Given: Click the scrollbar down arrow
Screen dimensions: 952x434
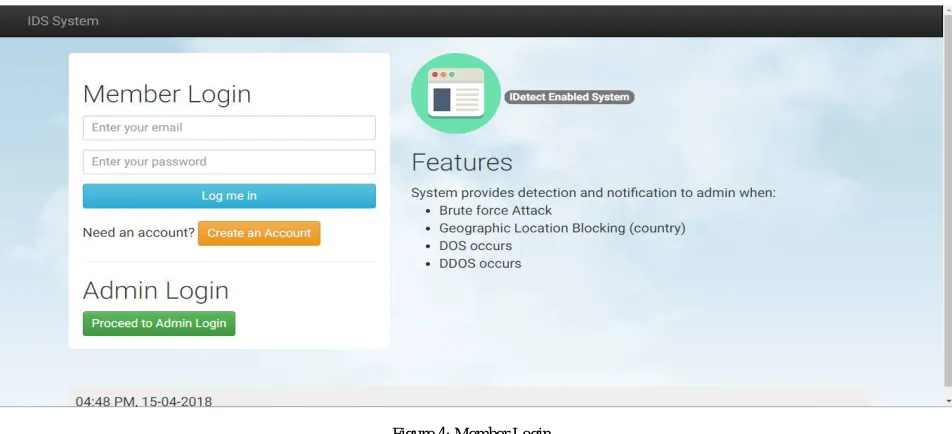Looking at the screenshot, I should coord(948,401).
